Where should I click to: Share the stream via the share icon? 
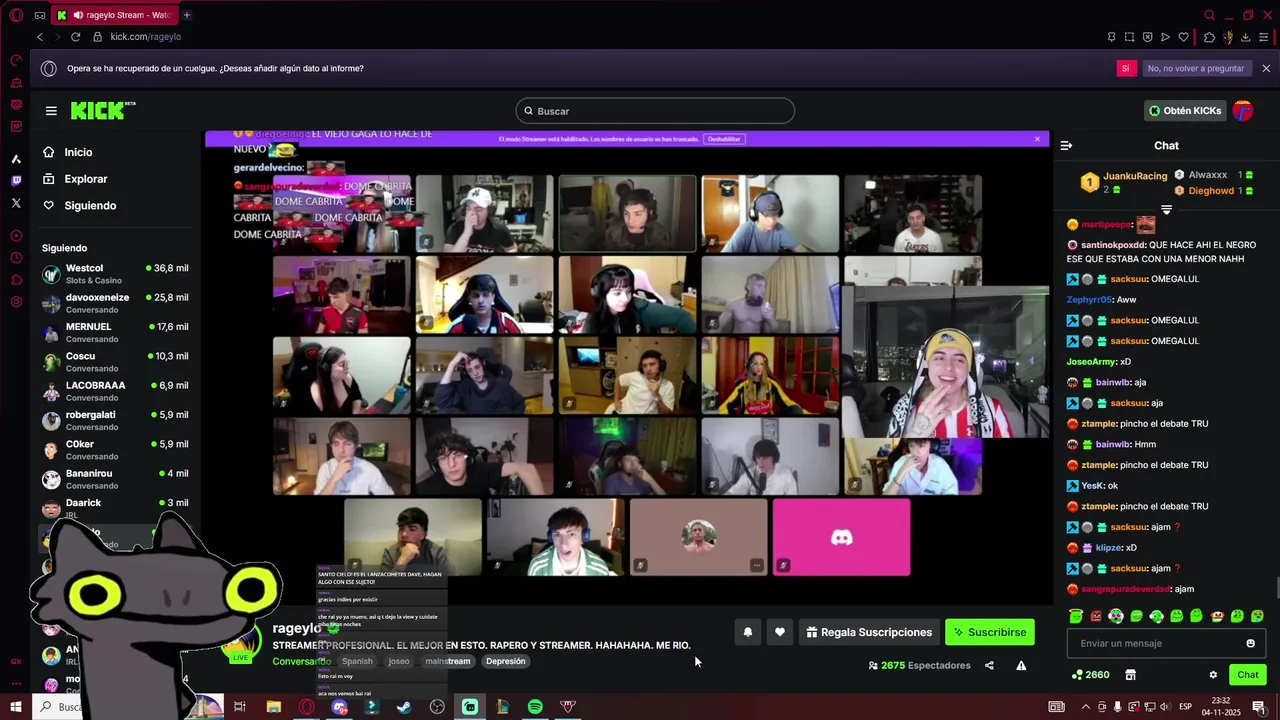click(x=989, y=665)
